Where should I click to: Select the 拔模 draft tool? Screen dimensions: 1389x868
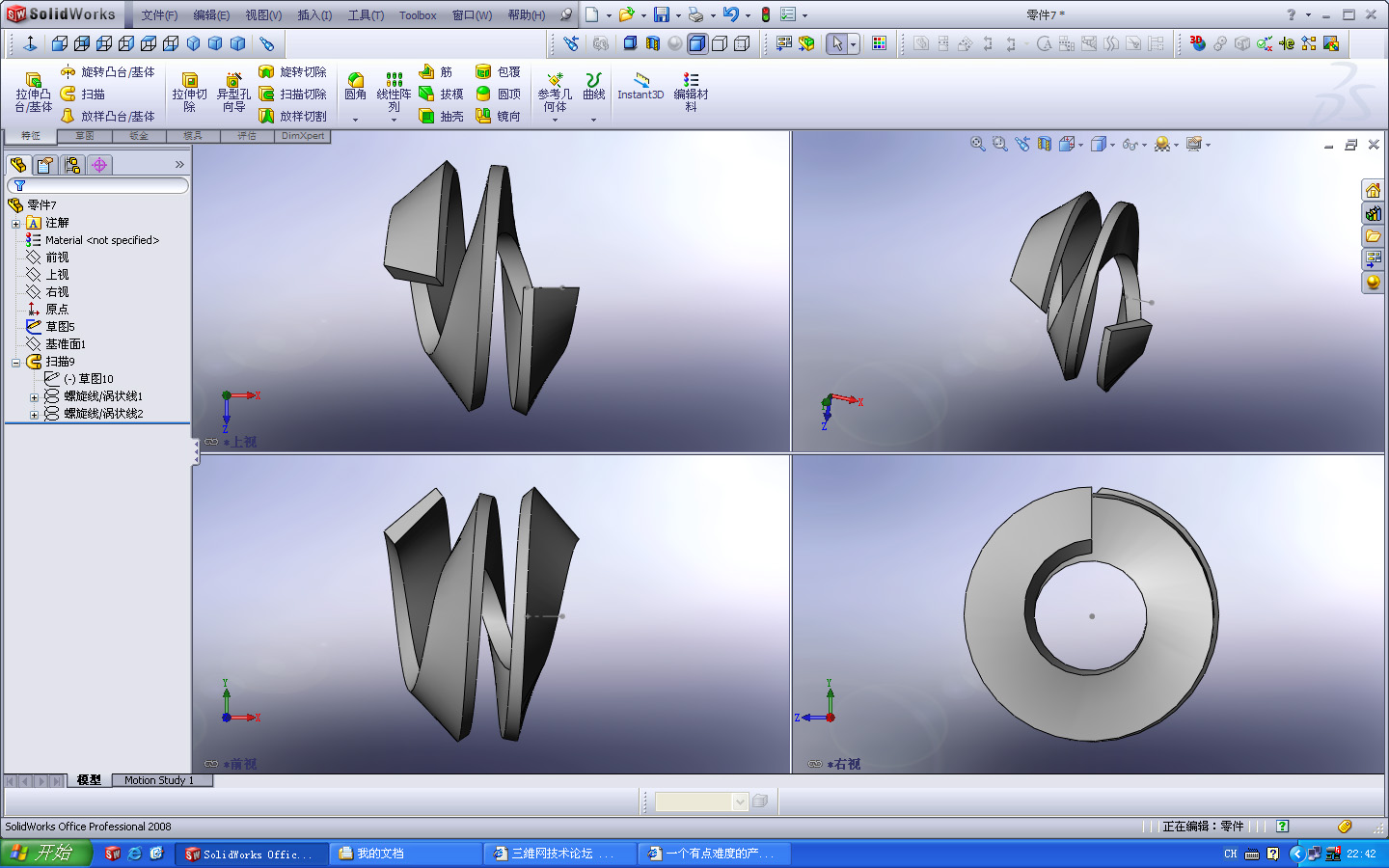(x=441, y=94)
